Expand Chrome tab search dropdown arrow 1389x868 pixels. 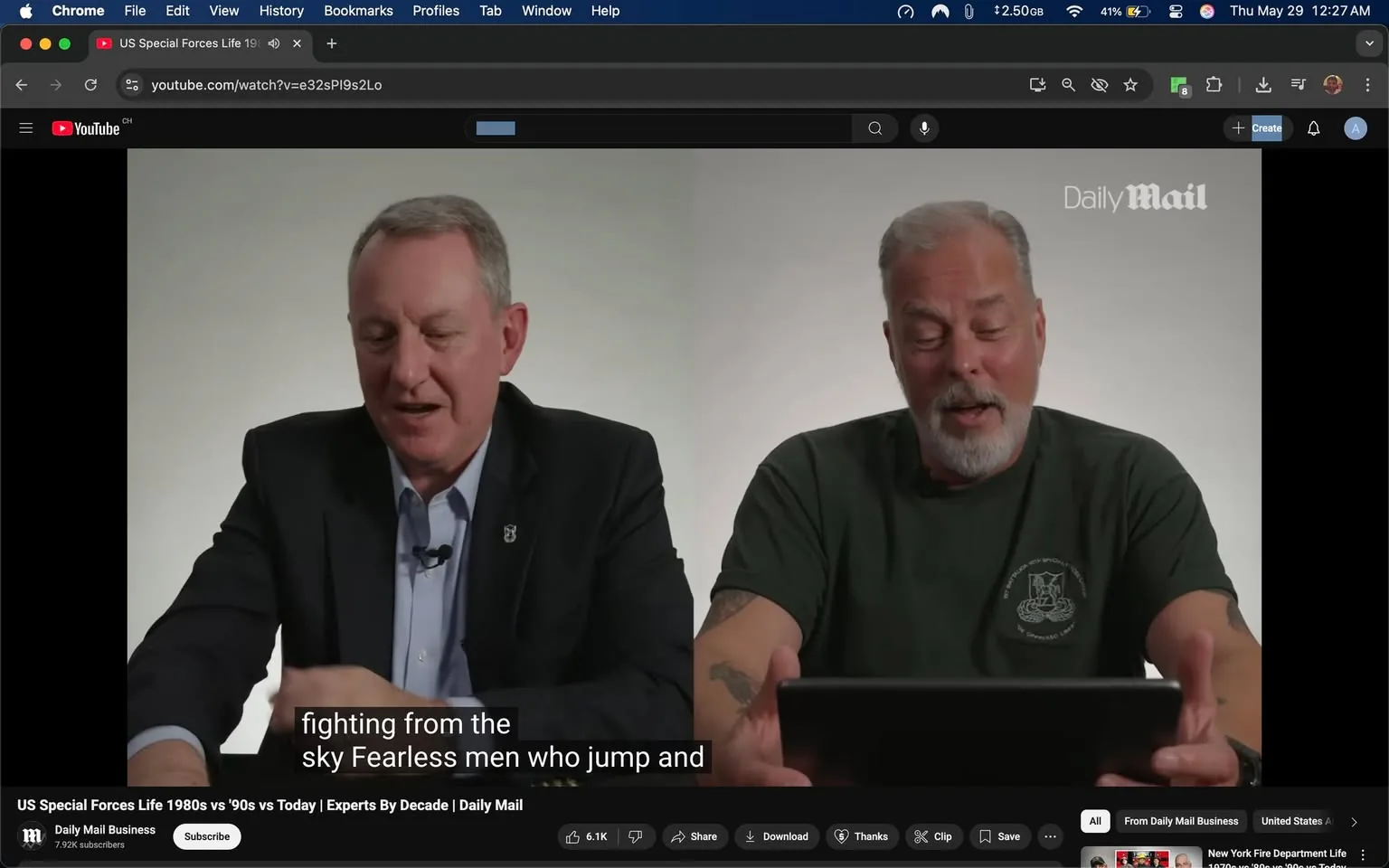(x=1369, y=43)
